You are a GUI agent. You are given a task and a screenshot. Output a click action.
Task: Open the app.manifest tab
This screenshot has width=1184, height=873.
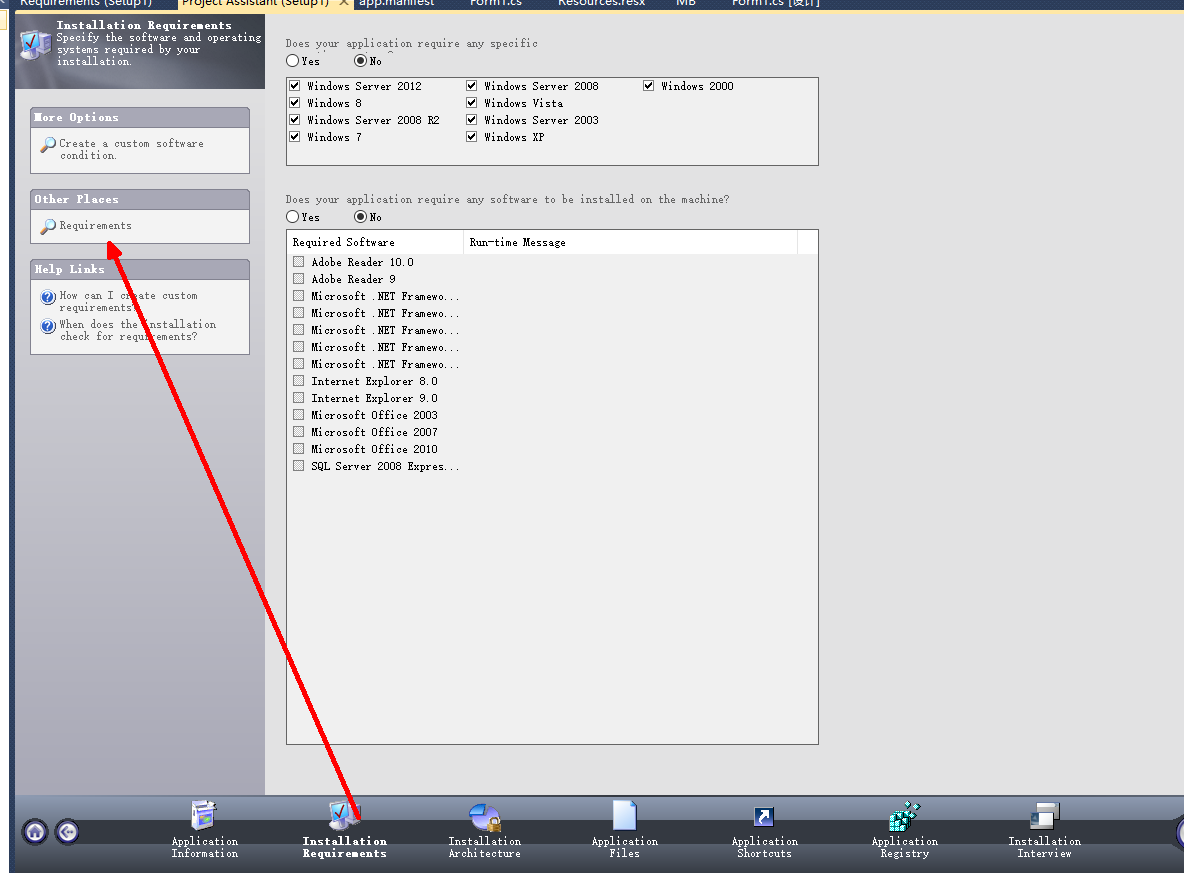(396, 3)
